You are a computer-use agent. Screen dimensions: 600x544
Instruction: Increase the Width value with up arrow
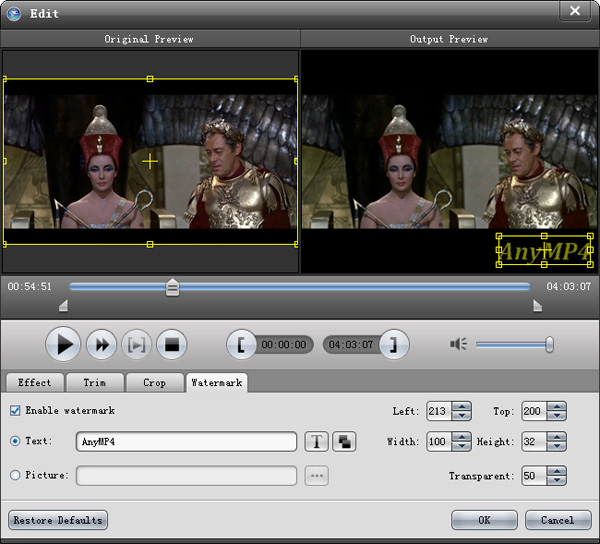461,437
